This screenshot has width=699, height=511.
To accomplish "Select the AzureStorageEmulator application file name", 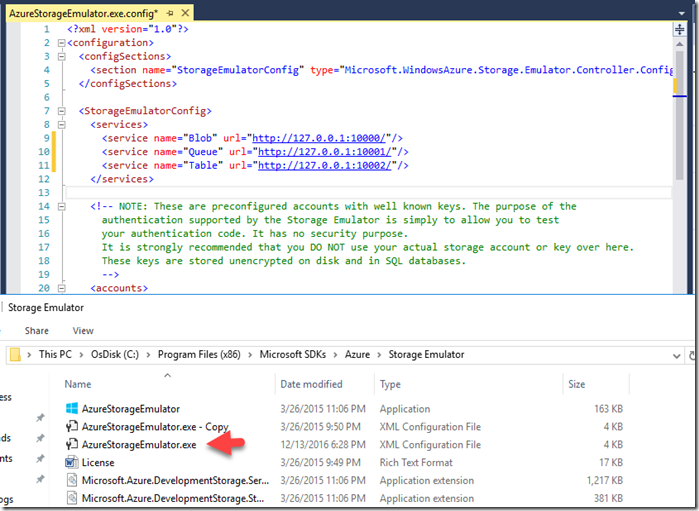I will (x=131, y=409).
